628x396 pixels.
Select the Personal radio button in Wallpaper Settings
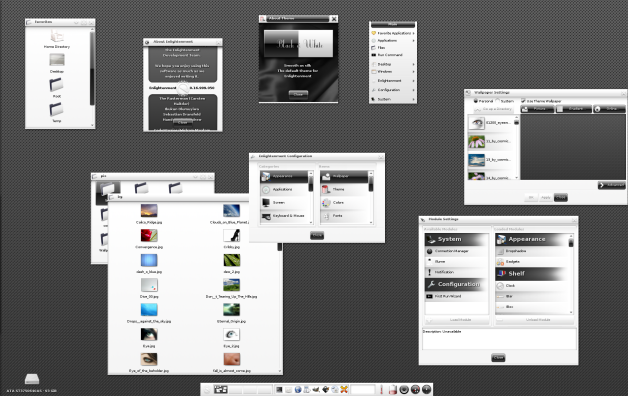(x=476, y=101)
